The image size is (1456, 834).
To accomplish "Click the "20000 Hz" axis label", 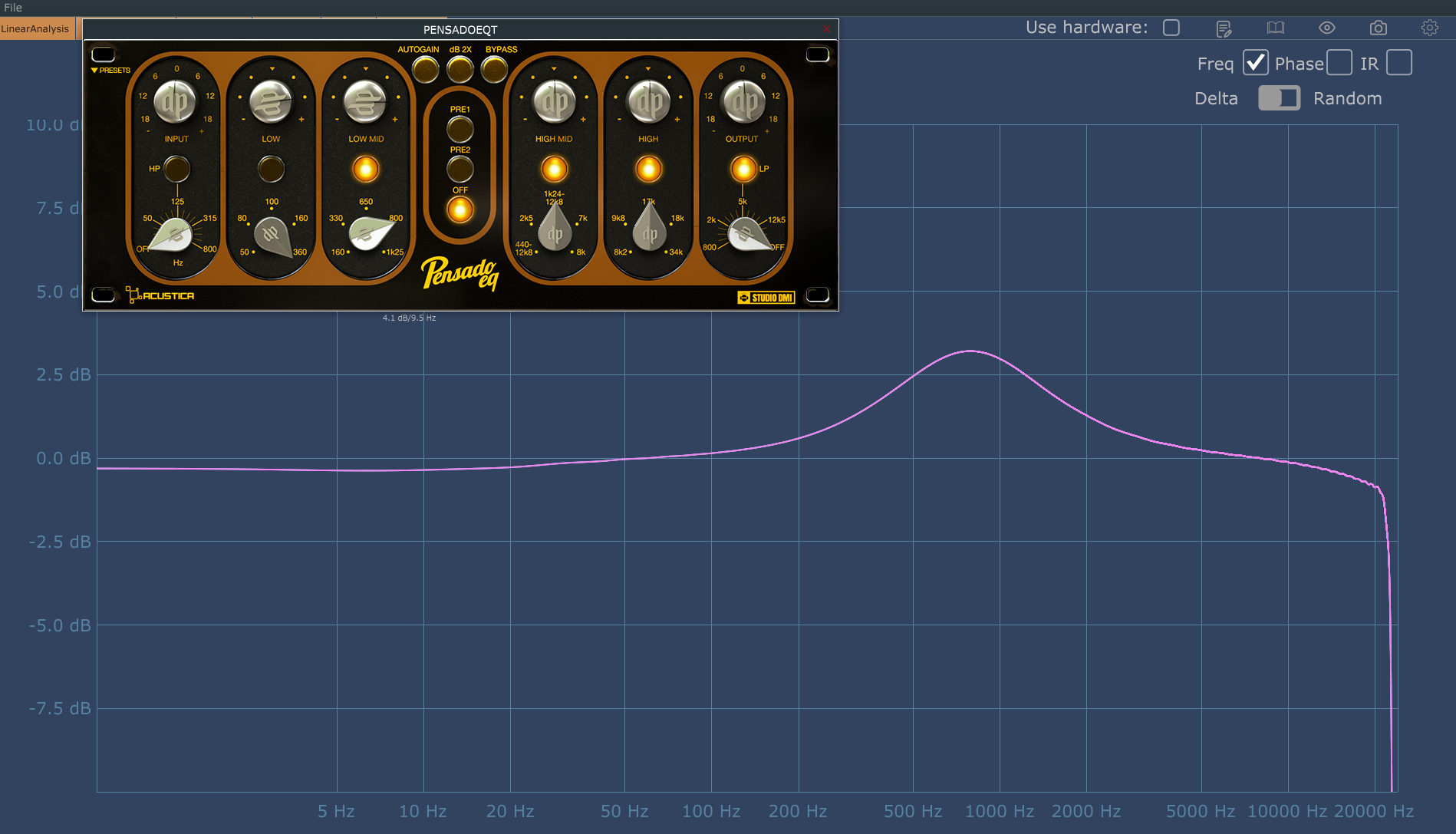I will 1374,811.
